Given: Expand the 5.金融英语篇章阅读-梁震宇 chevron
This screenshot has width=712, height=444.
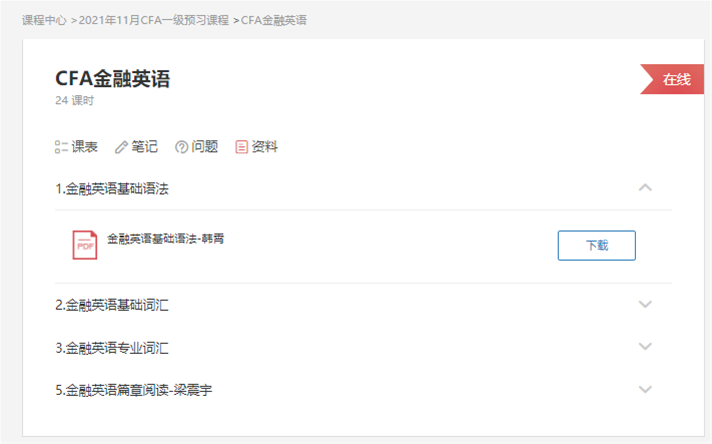Looking at the screenshot, I should pyautogui.click(x=645, y=390).
